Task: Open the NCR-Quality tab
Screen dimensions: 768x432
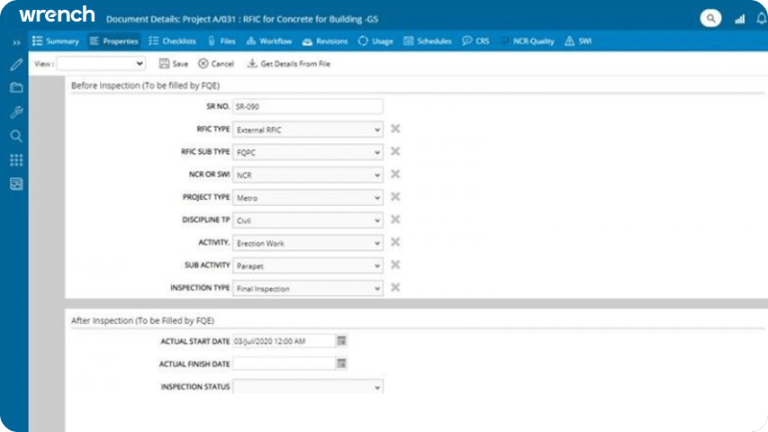Action: point(528,41)
